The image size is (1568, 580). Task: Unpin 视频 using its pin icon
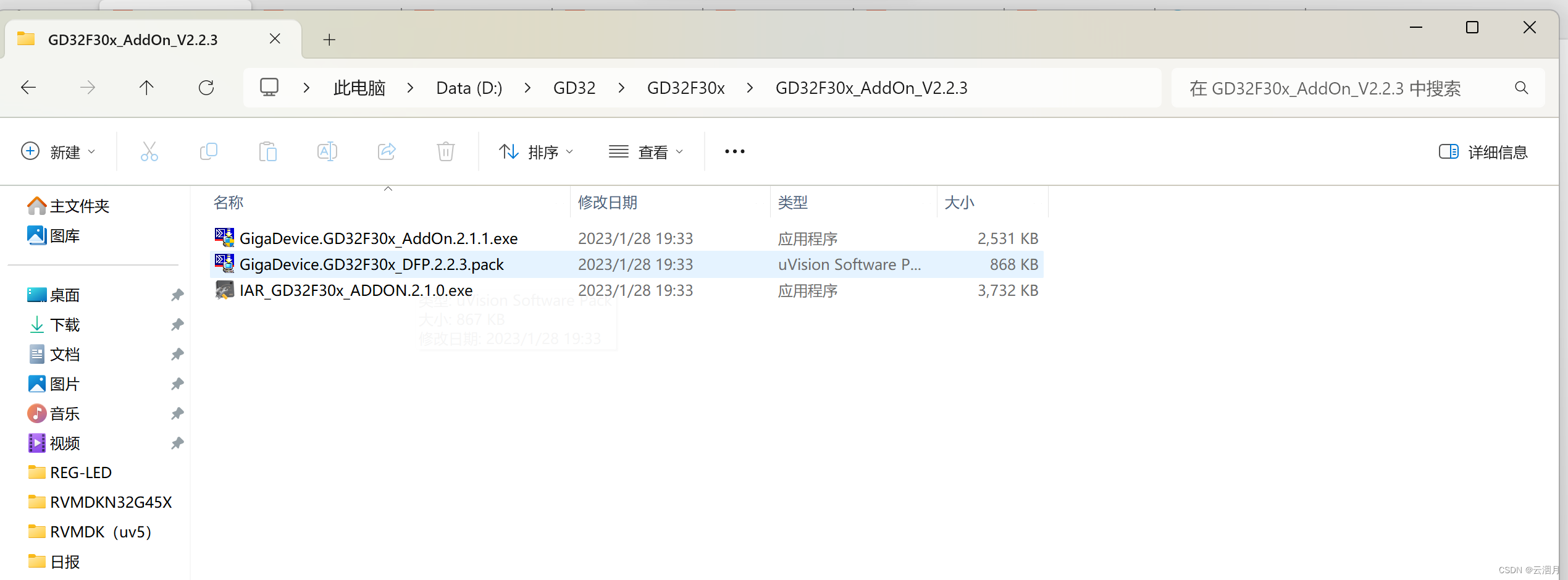[x=177, y=443]
